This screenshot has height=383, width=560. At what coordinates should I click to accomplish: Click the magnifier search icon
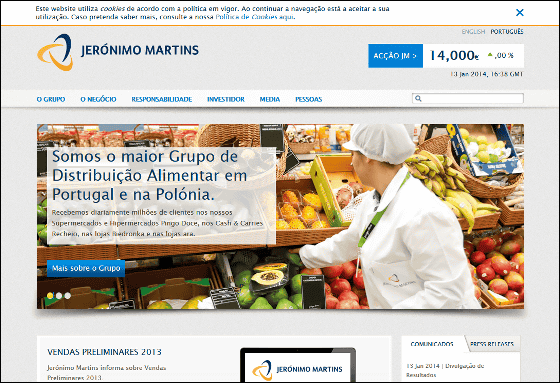[x=419, y=98]
